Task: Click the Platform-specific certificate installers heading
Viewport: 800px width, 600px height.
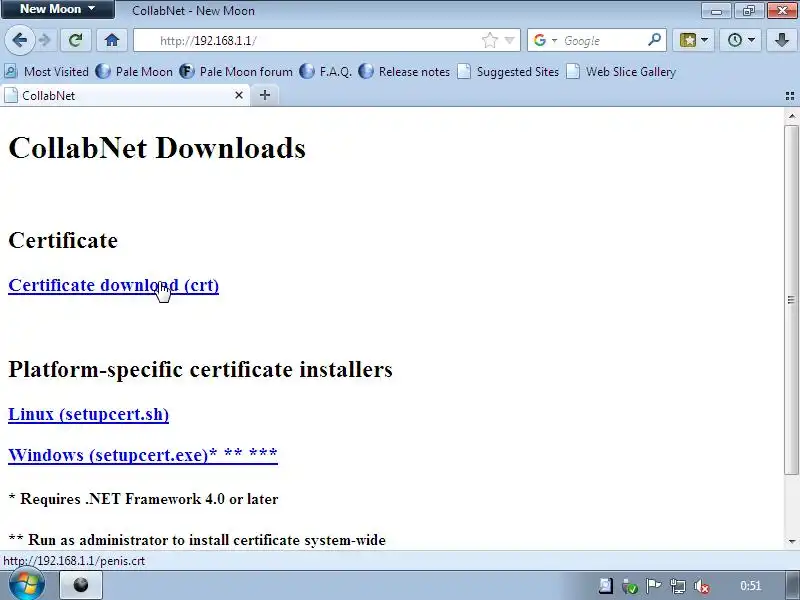Action: tap(201, 369)
